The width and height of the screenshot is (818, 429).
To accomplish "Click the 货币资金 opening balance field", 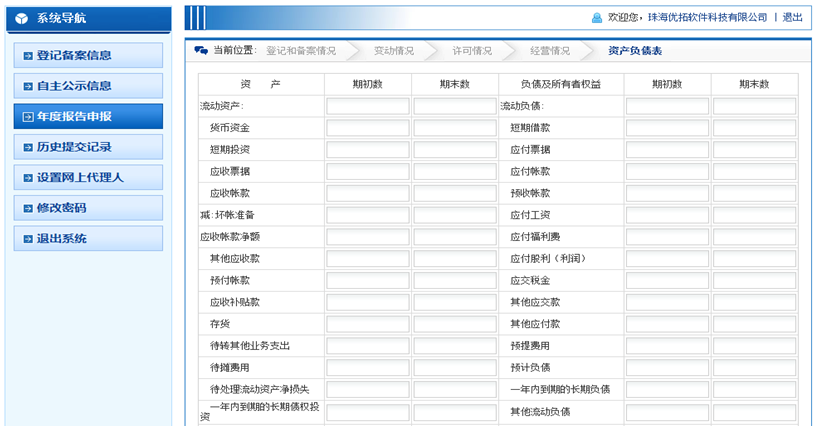I will [367, 128].
